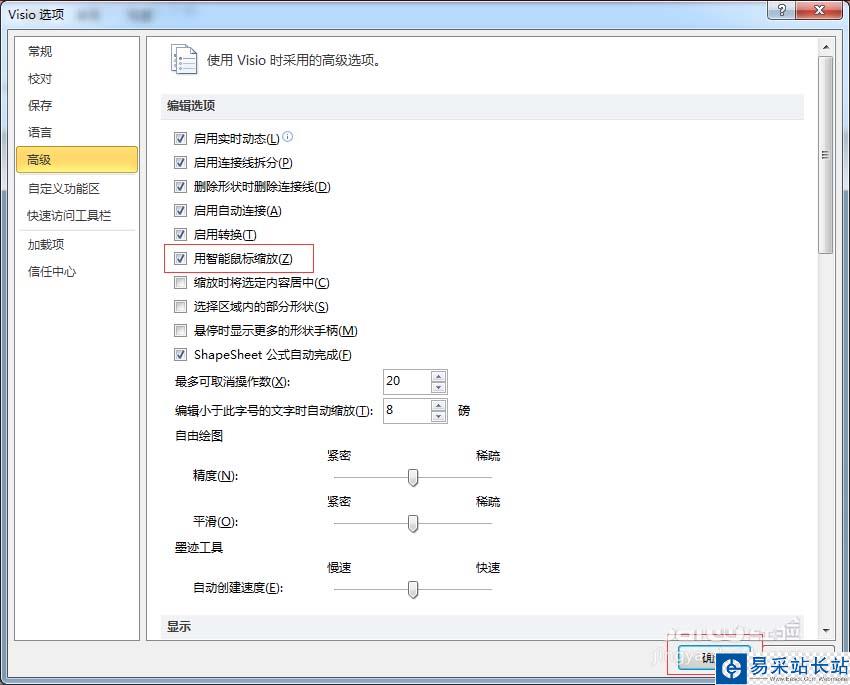Uncheck 删除形状时删除连接线
The width and height of the screenshot is (850, 685).
(181, 187)
